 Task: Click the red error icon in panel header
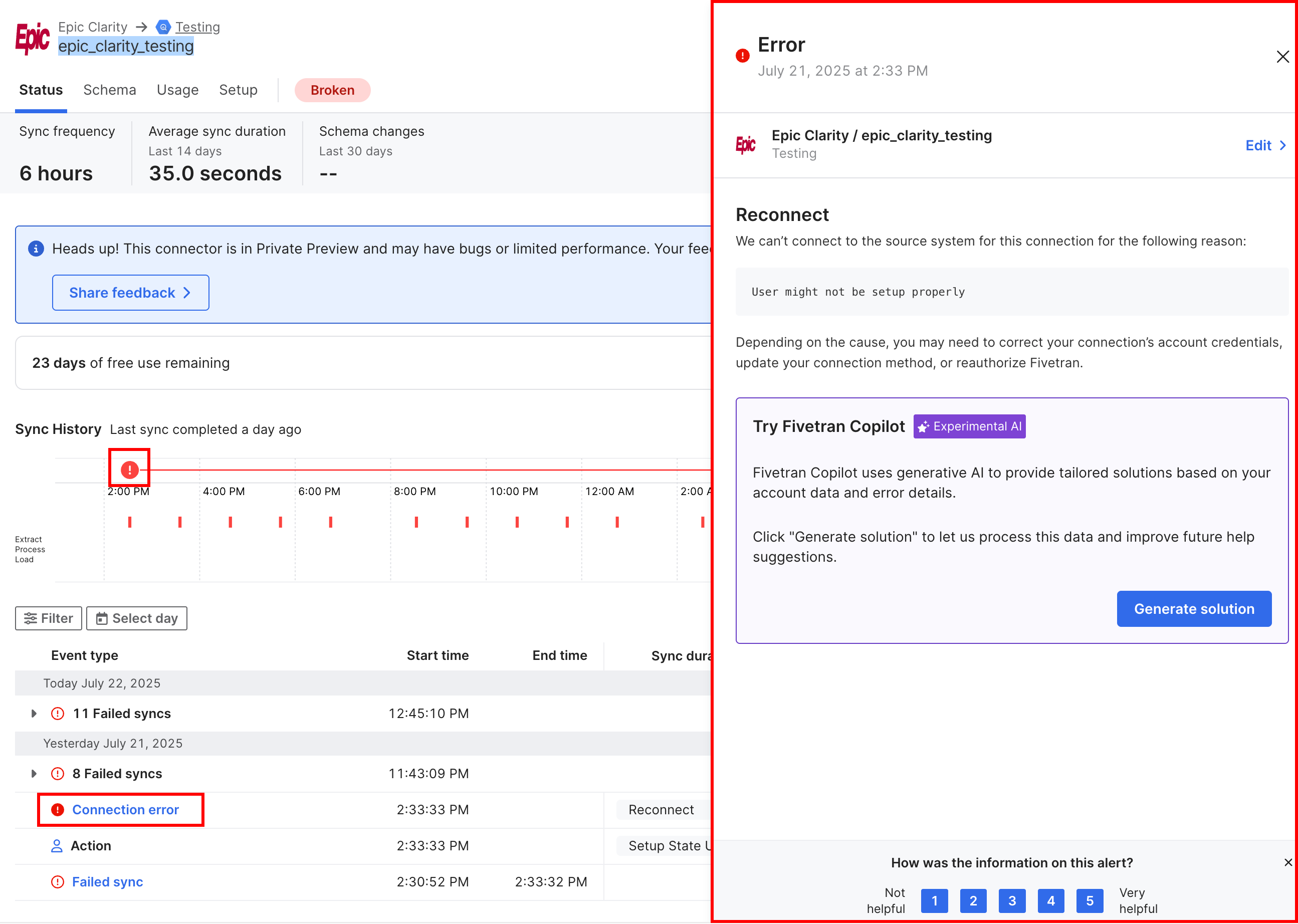[x=742, y=56]
